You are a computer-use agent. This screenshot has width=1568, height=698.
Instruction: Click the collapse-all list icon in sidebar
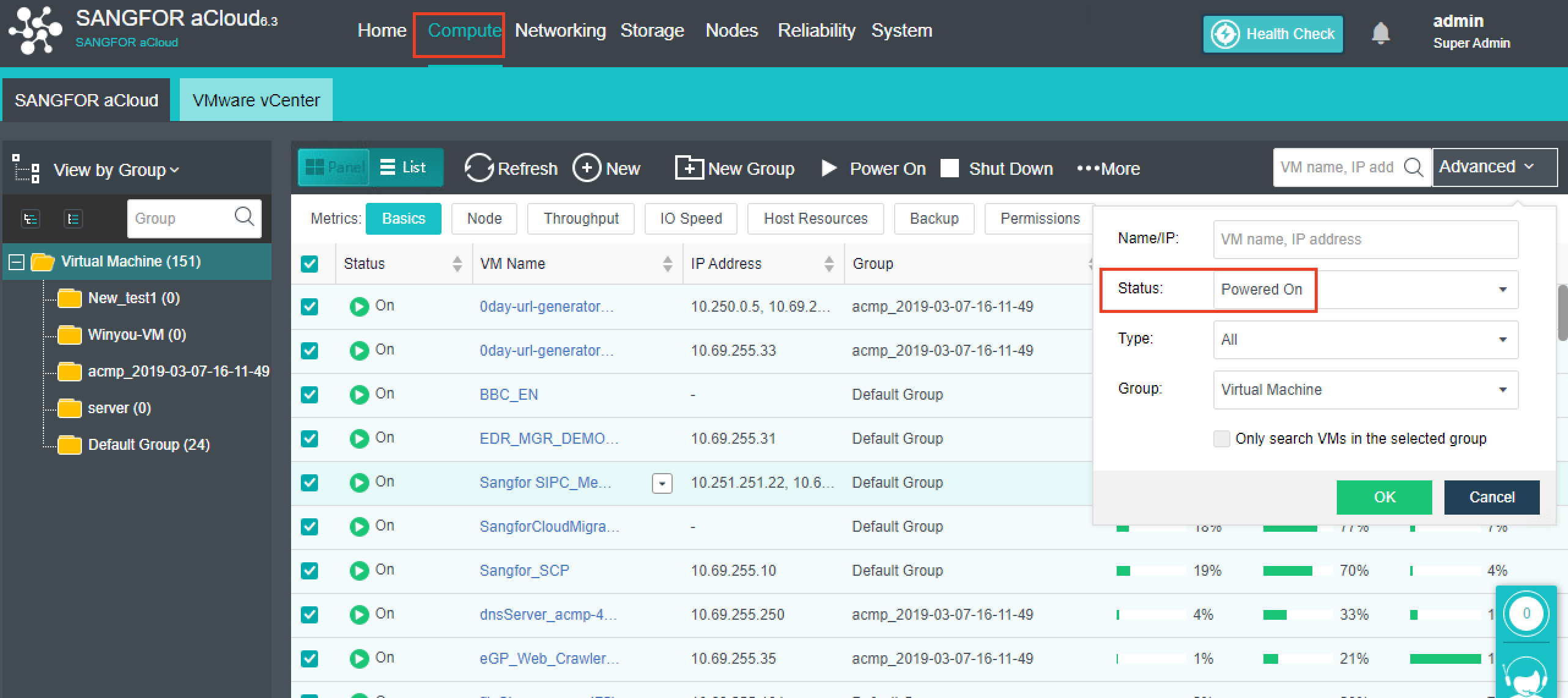coord(73,218)
